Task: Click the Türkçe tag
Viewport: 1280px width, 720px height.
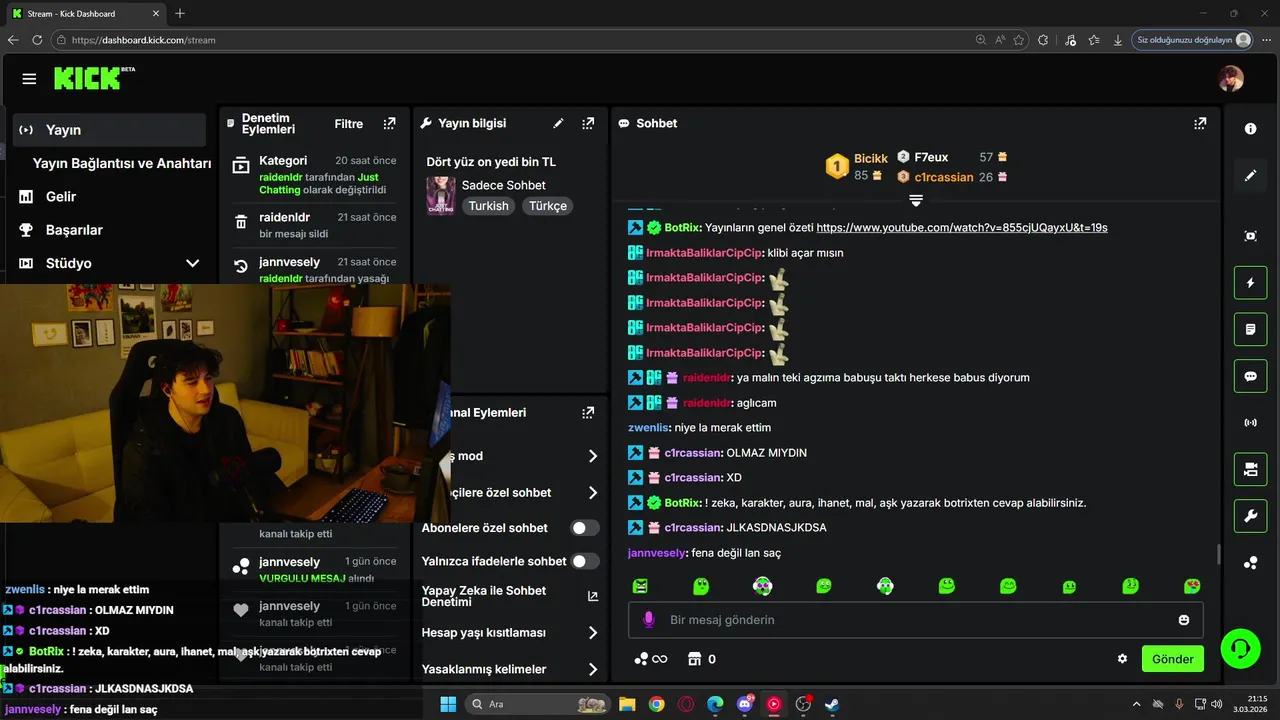Action: coord(548,206)
